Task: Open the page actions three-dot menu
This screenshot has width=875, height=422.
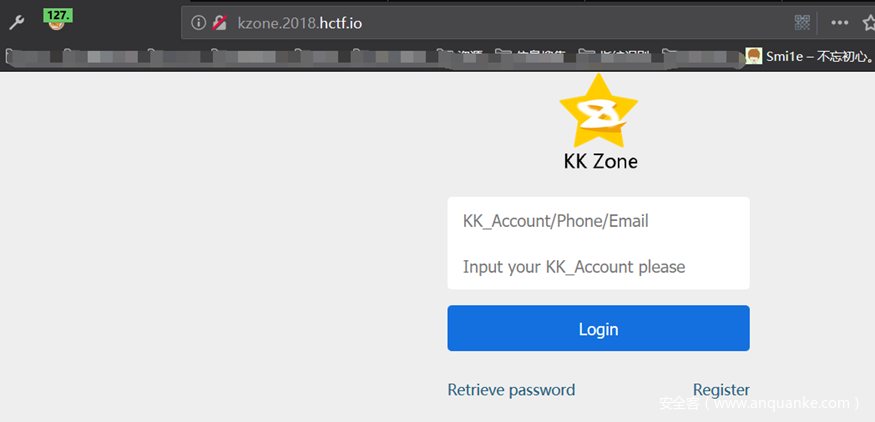Action: point(840,23)
